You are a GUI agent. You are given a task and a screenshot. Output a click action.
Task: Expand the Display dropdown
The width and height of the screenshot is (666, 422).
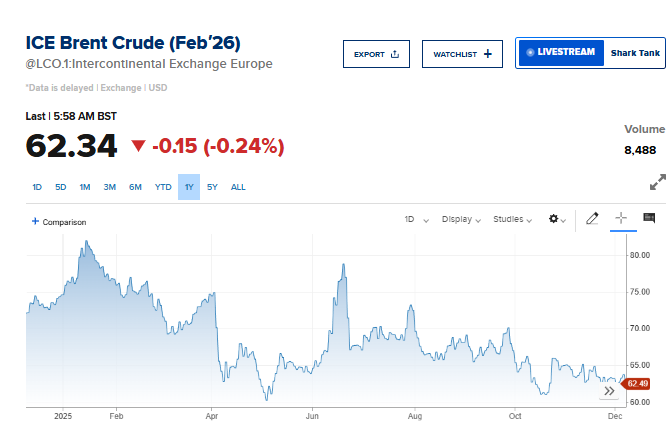point(461,219)
